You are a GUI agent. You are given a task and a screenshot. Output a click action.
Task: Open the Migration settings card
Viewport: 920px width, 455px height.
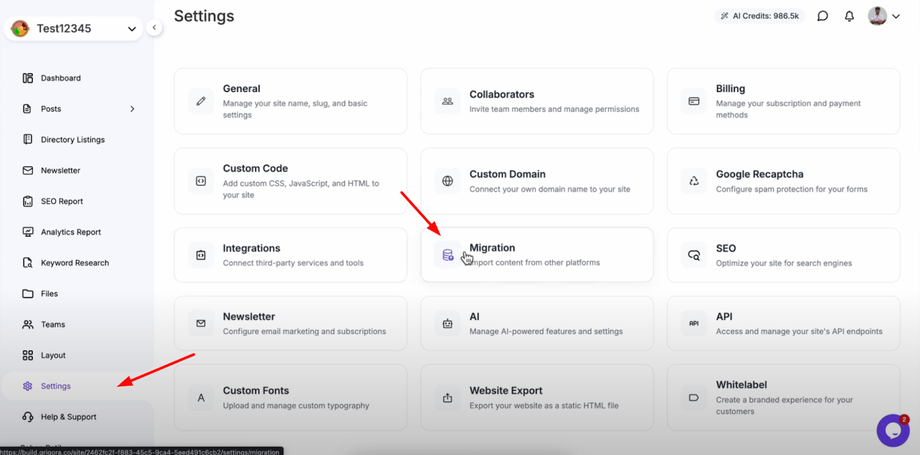tap(537, 255)
